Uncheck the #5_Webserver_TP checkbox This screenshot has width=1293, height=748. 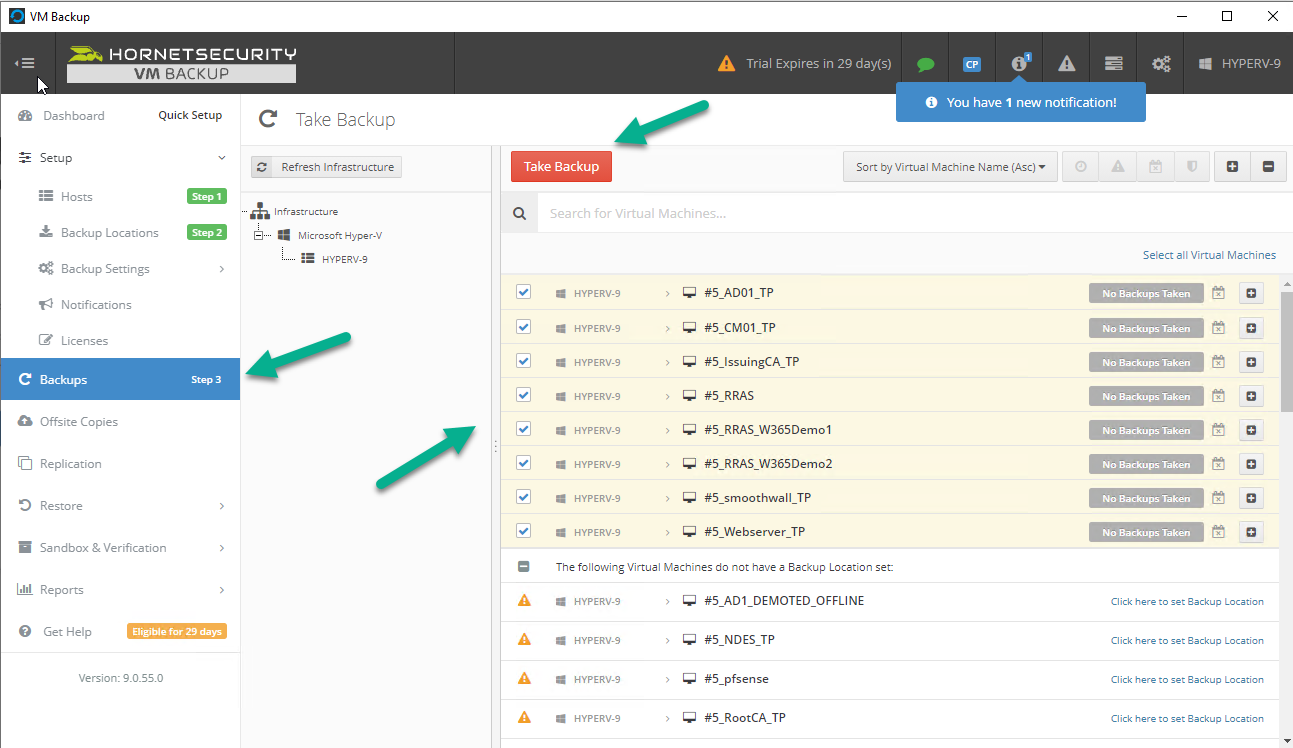(523, 531)
